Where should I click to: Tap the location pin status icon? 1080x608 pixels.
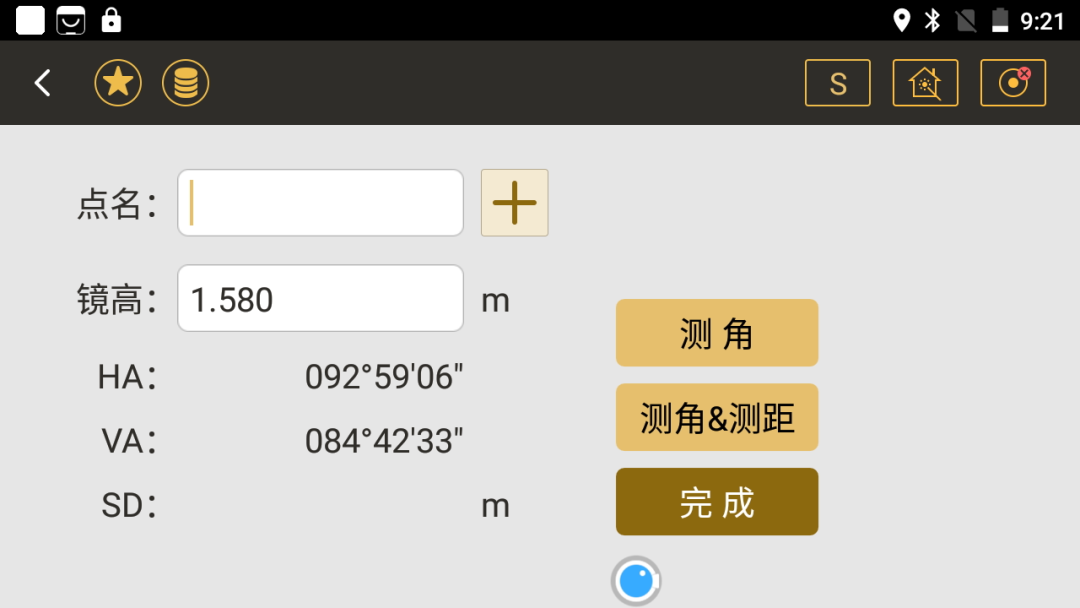point(901,21)
